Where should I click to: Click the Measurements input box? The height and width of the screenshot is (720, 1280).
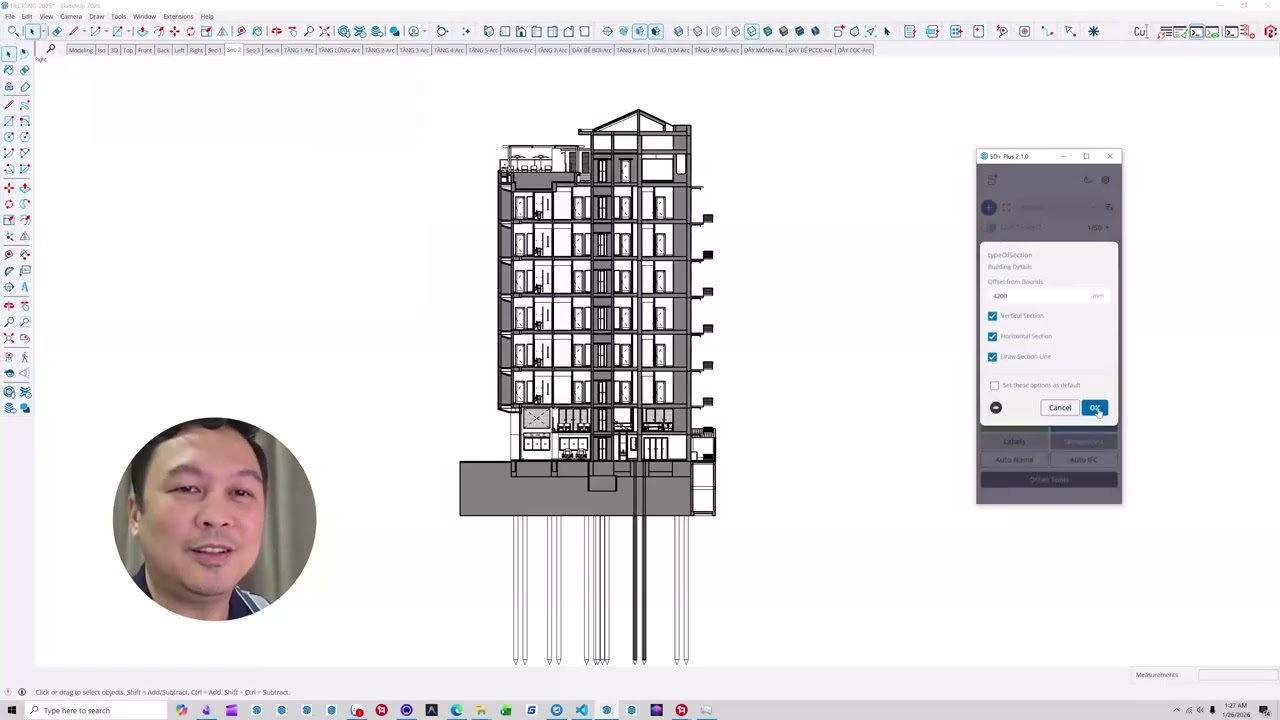(x=1237, y=675)
